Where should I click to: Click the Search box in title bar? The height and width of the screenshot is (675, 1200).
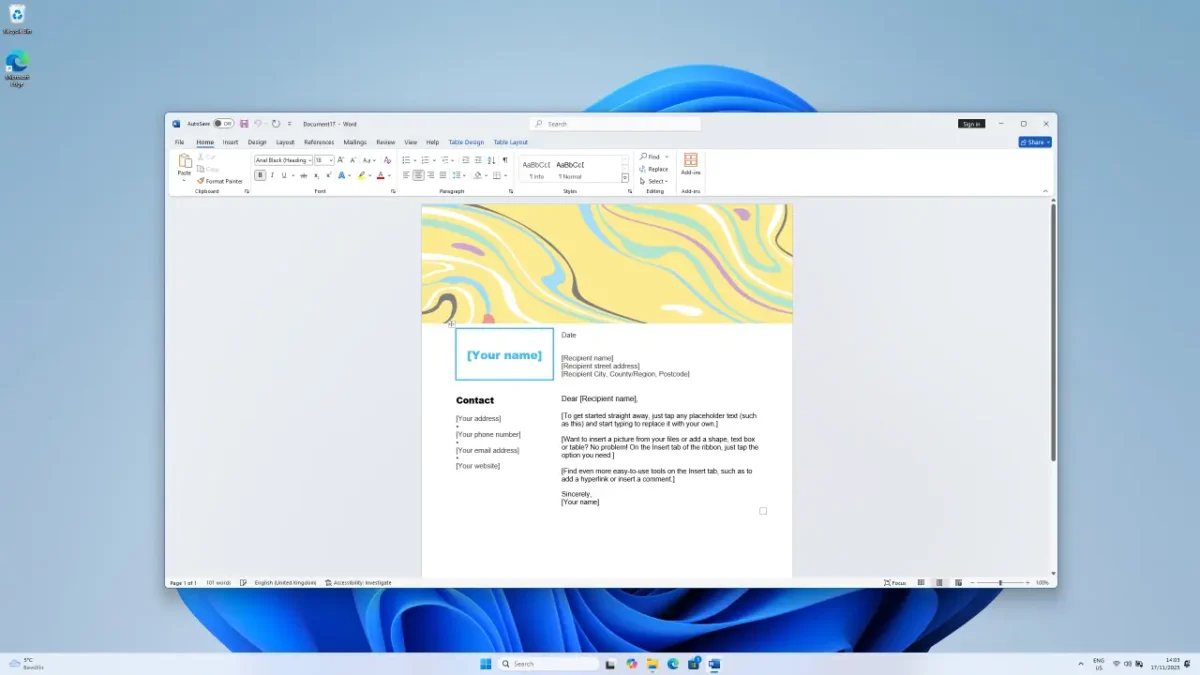tap(615, 124)
